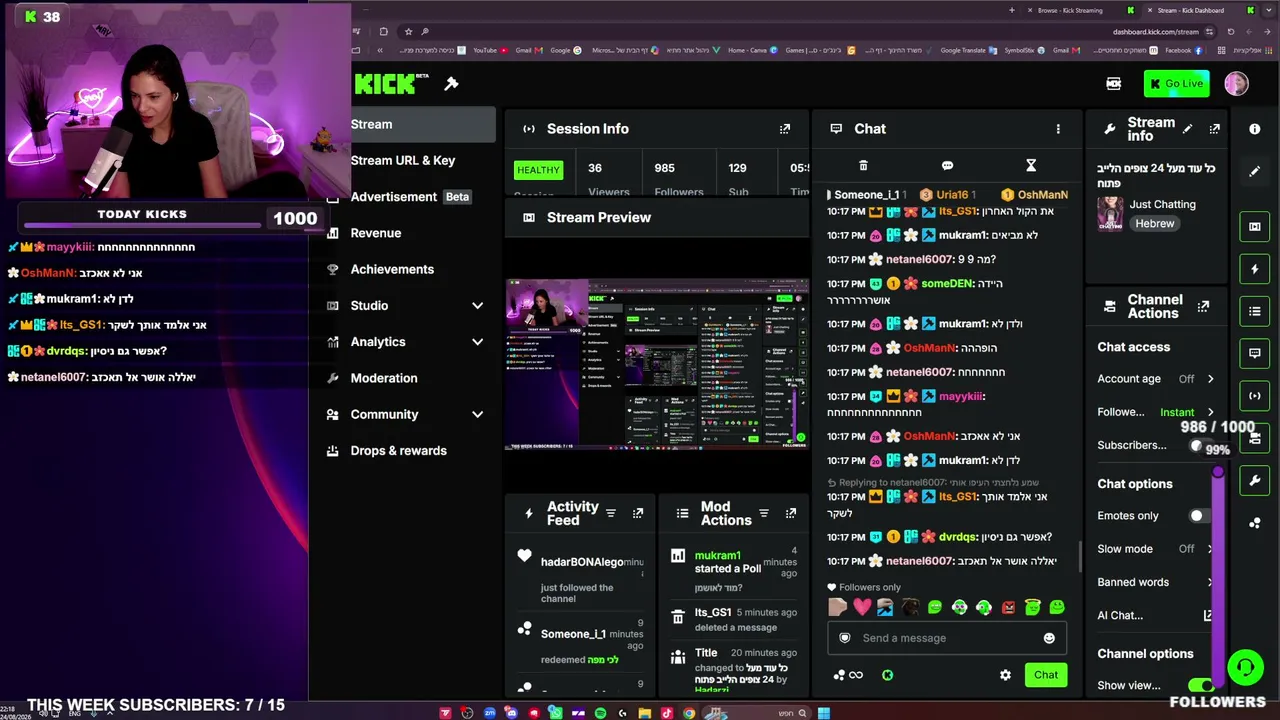Open the Followers chat delay chevron

pyautogui.click(x=1210, y=412)
